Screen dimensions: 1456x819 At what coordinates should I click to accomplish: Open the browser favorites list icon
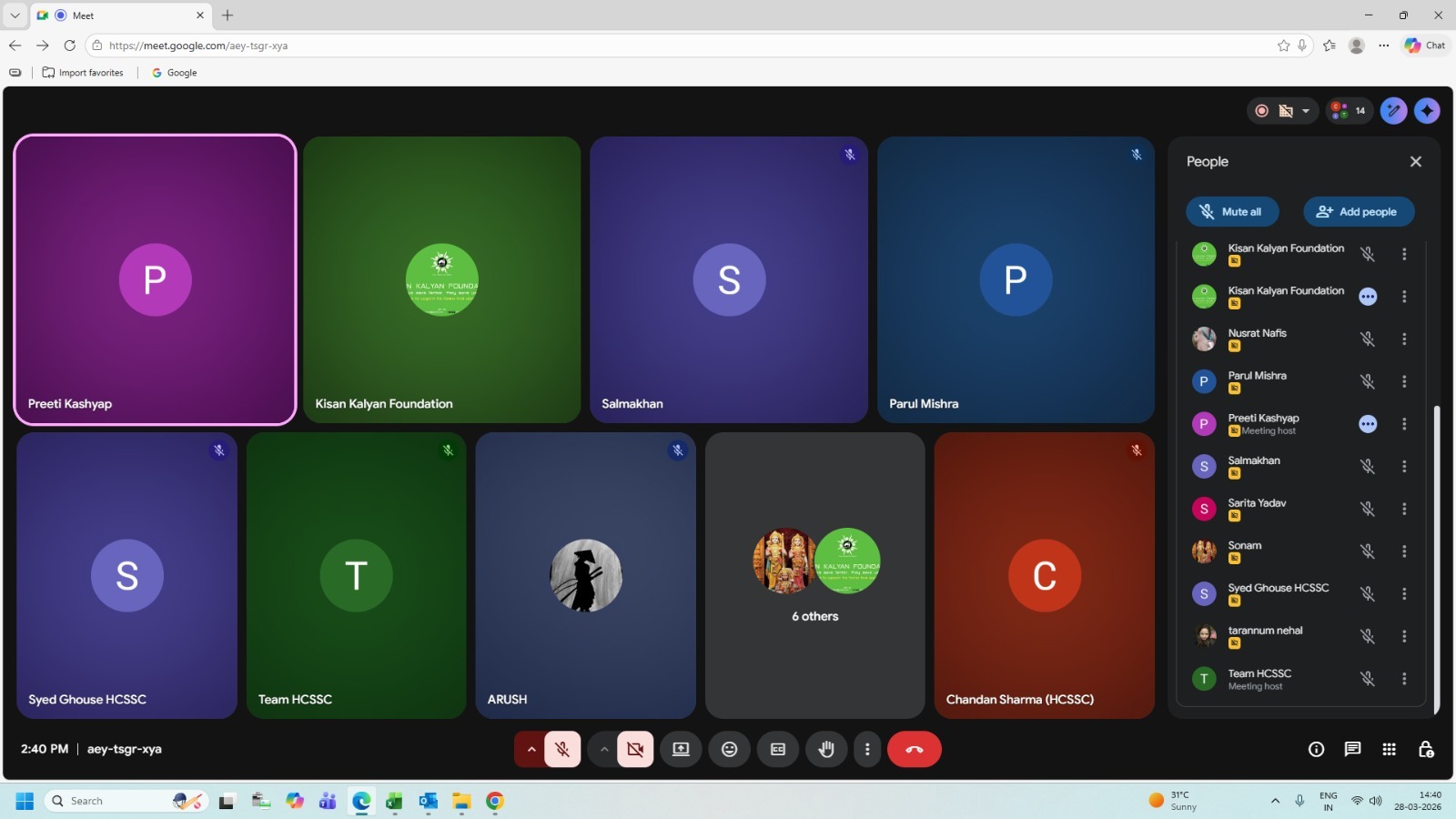pyautogui.click(x=1330, y=45)
